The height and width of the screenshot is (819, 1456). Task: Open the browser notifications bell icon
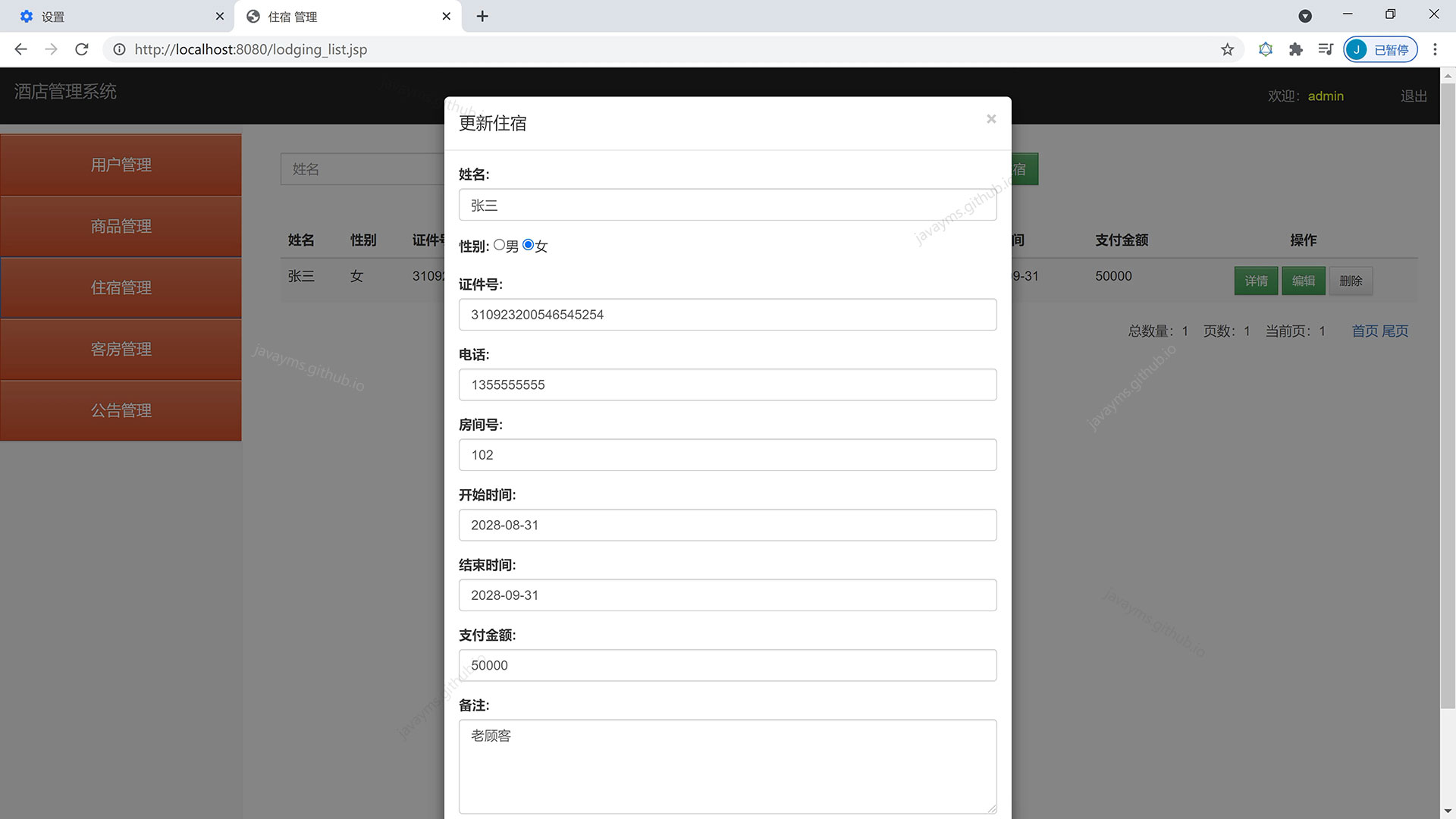tap(1265, 49)
